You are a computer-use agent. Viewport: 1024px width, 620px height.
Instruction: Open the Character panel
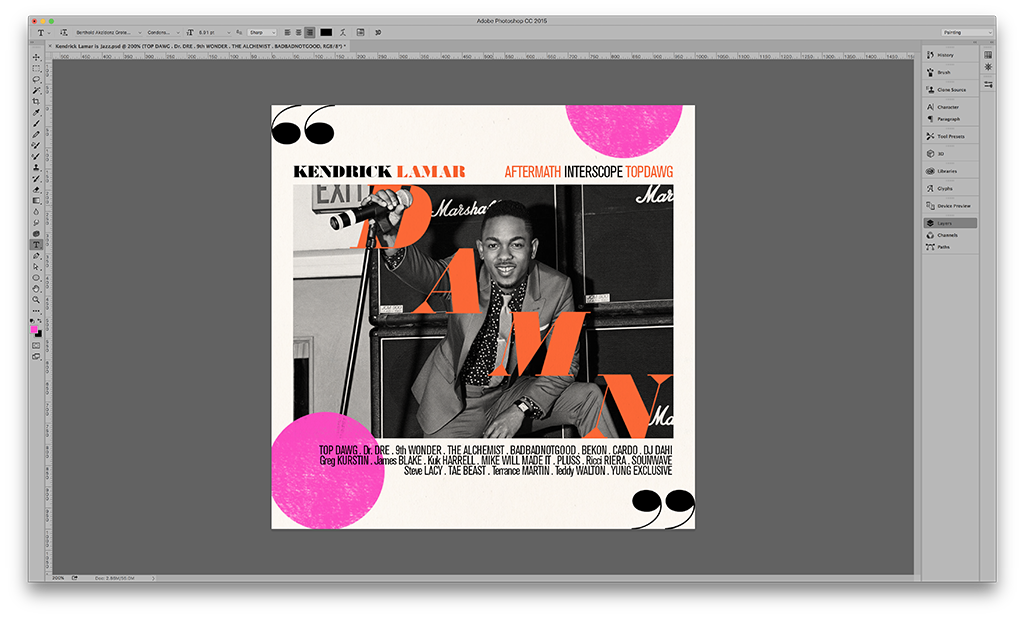[950, 107]
